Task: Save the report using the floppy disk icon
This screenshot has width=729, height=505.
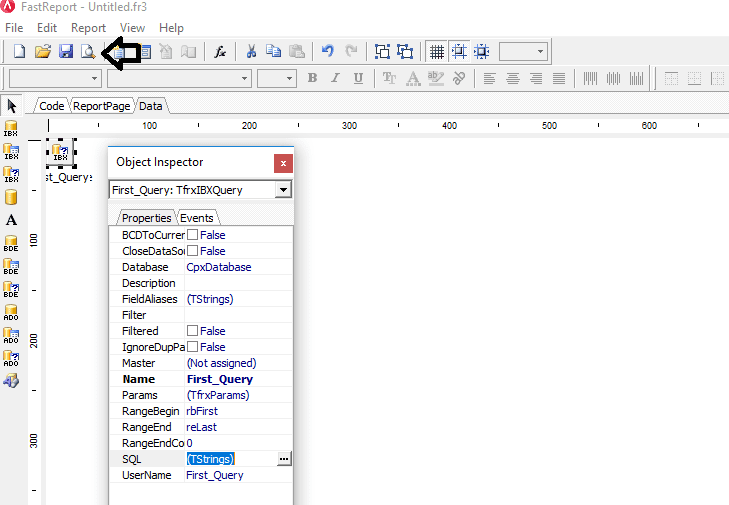Action: click(x=65, y=51)
